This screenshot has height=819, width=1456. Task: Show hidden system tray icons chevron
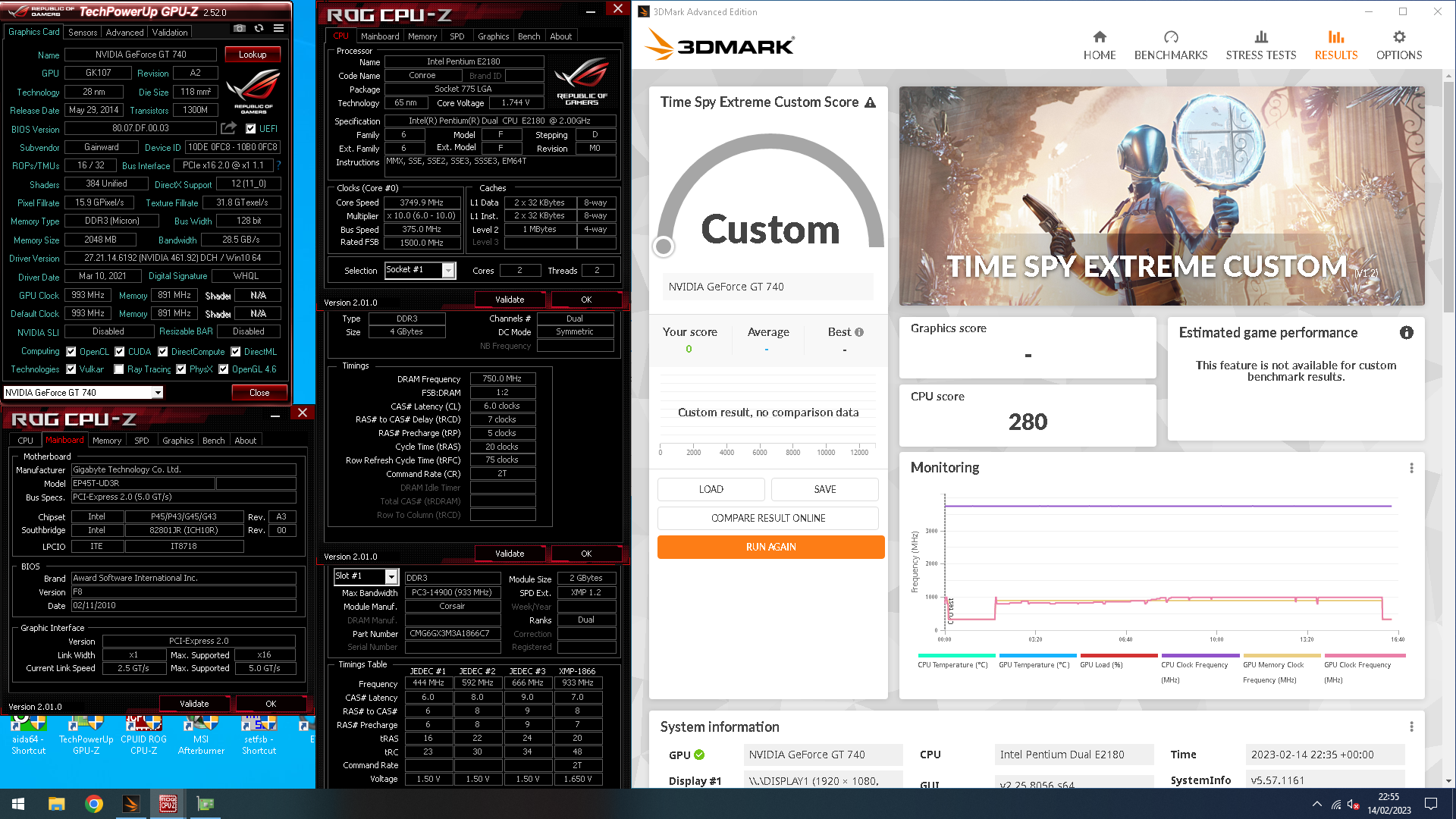(1317, 804)
